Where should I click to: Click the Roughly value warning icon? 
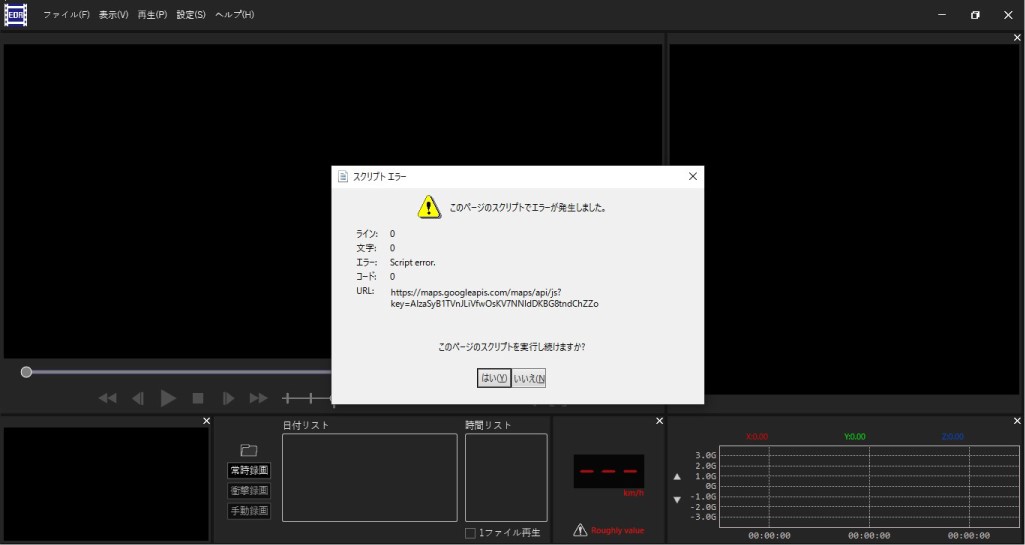[x=580, y=530]
